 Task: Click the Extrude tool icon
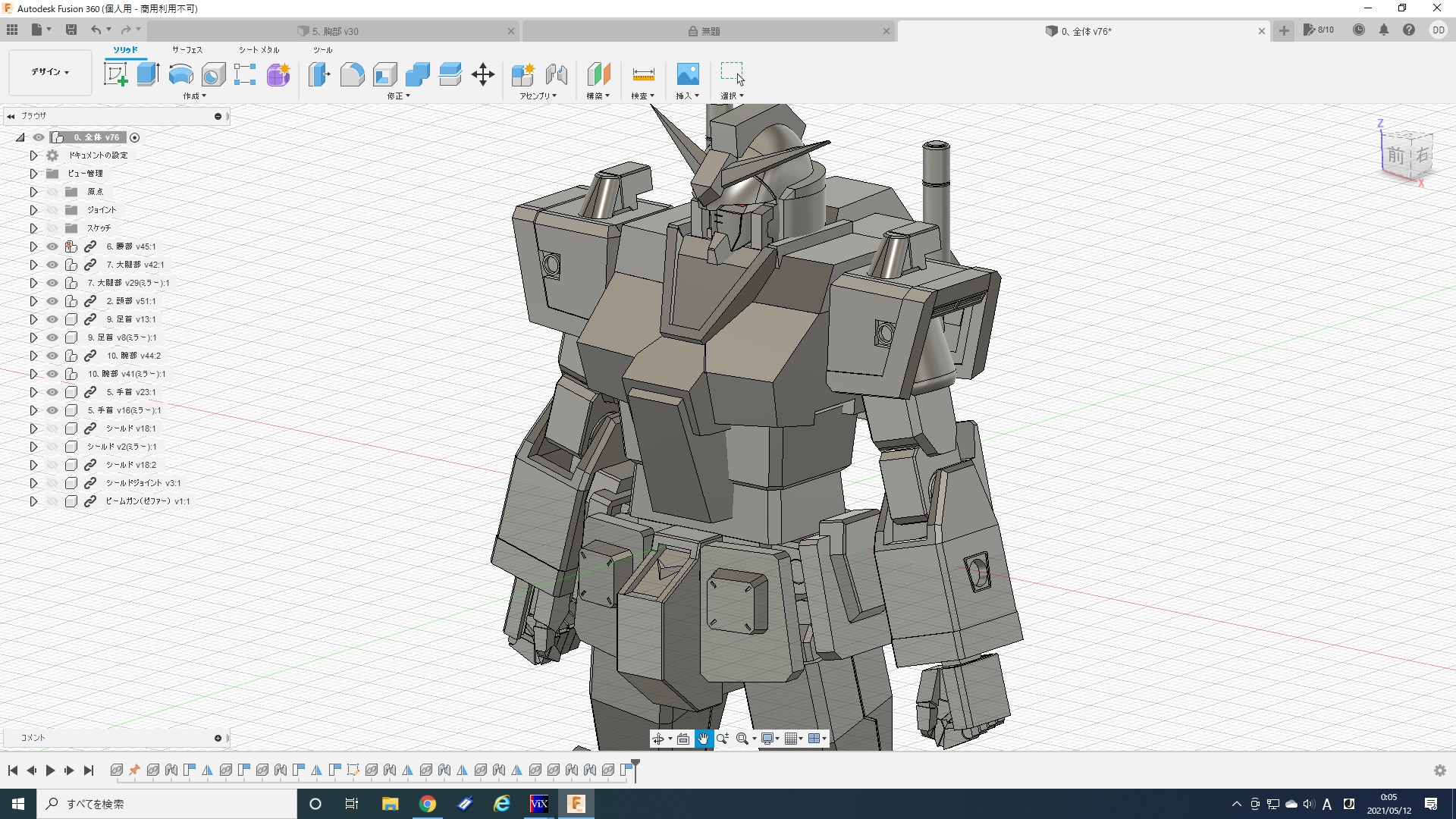click(148, 74)
